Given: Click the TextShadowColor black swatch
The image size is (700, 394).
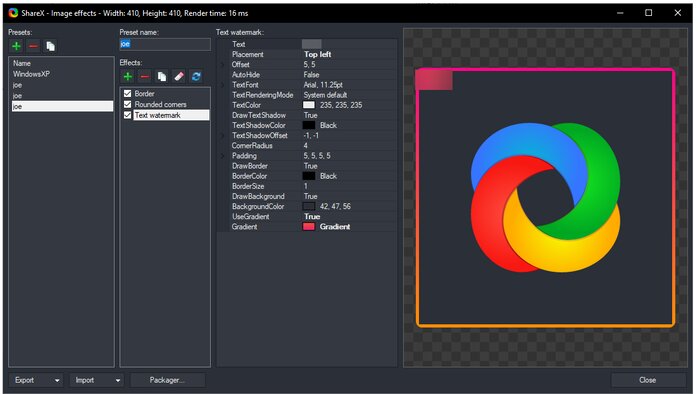Looking at the screenshot, I should pos(309,125).
